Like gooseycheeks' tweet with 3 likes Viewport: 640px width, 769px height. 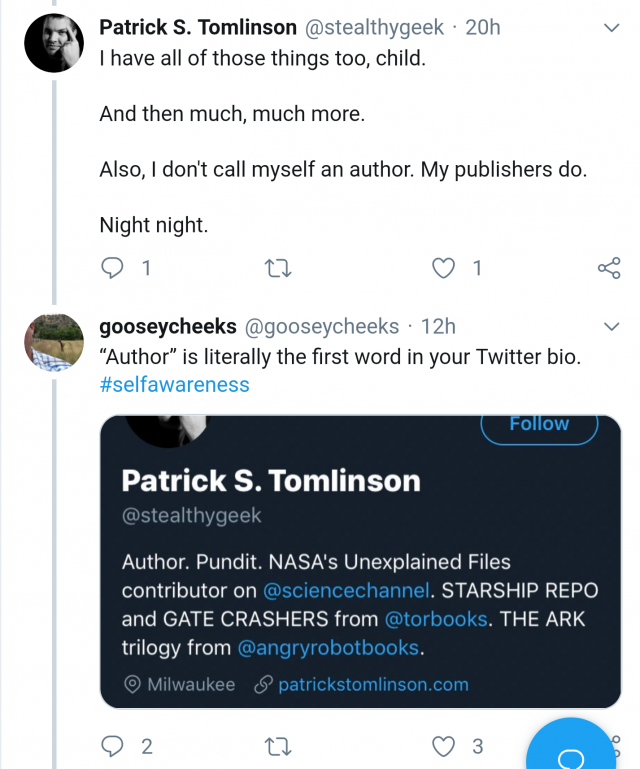(x=443, y=746)
